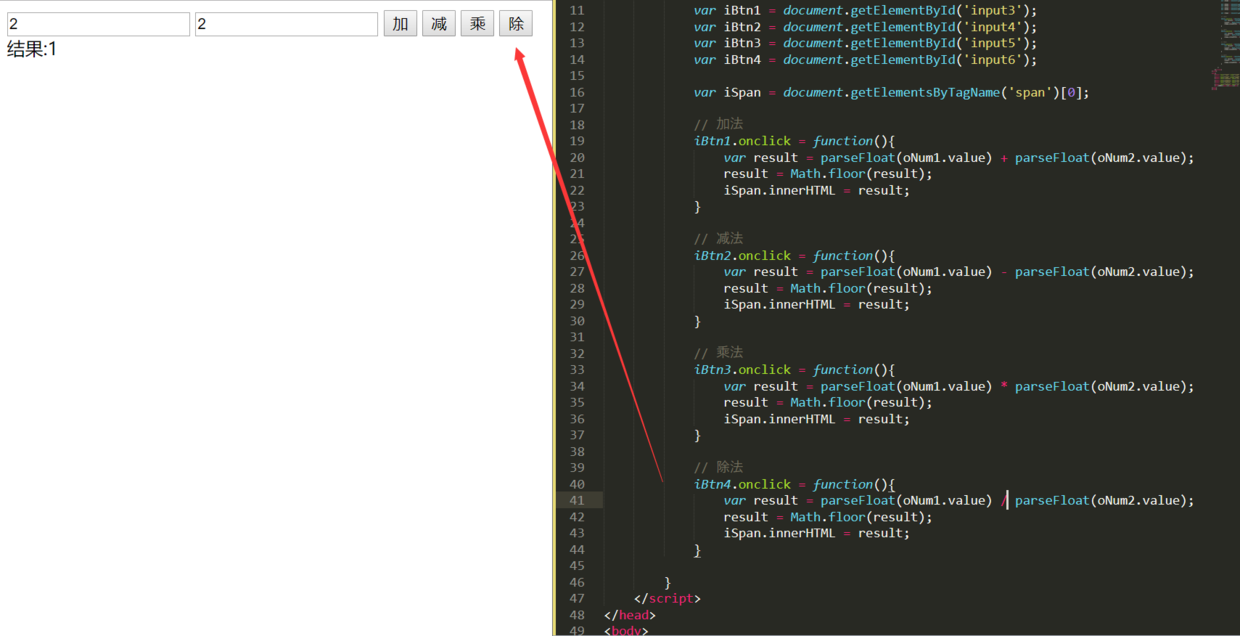The image size is (1240, 636).
Task: Click the 结果:1 result text
Action: (x=32, y=49)
